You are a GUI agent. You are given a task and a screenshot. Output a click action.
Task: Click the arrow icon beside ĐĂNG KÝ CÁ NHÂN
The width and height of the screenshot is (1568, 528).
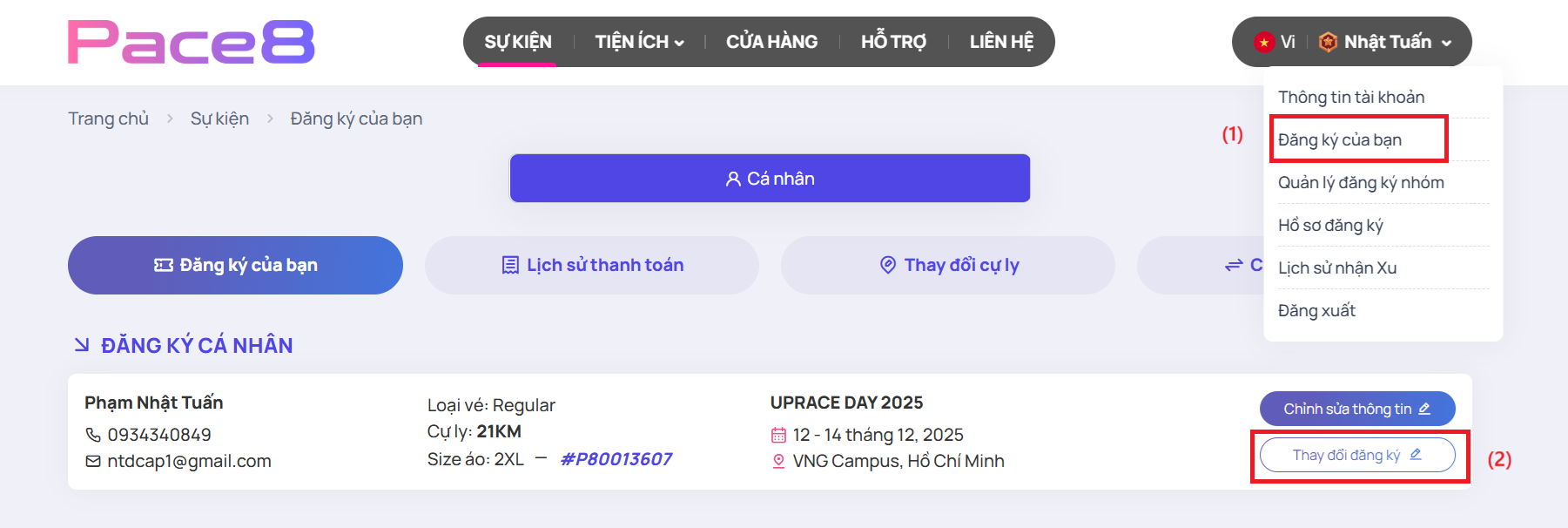click(82, 345)
